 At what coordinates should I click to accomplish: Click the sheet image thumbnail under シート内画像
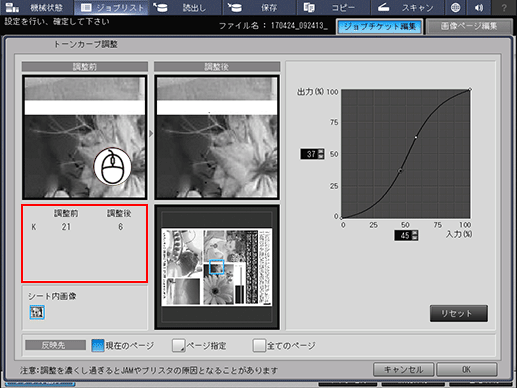click(x=37, y=312)
